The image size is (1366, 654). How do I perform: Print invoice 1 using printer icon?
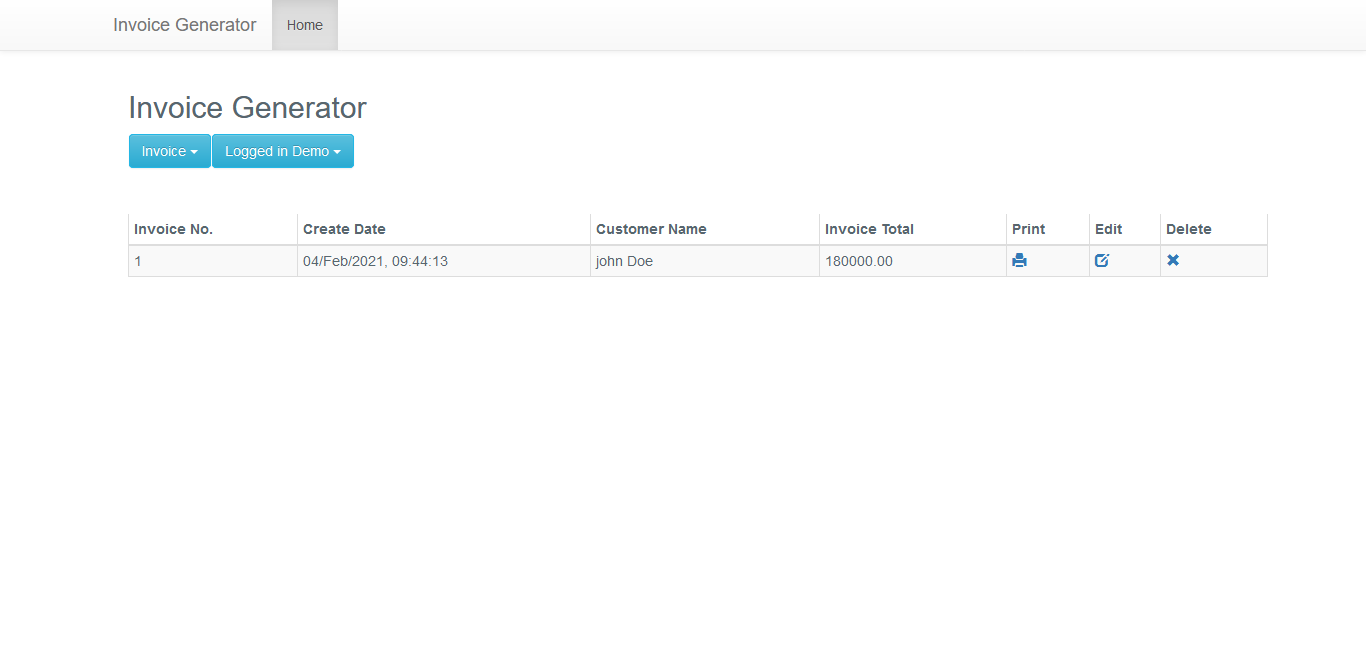pyautogui.click(x=1019, y=261)
